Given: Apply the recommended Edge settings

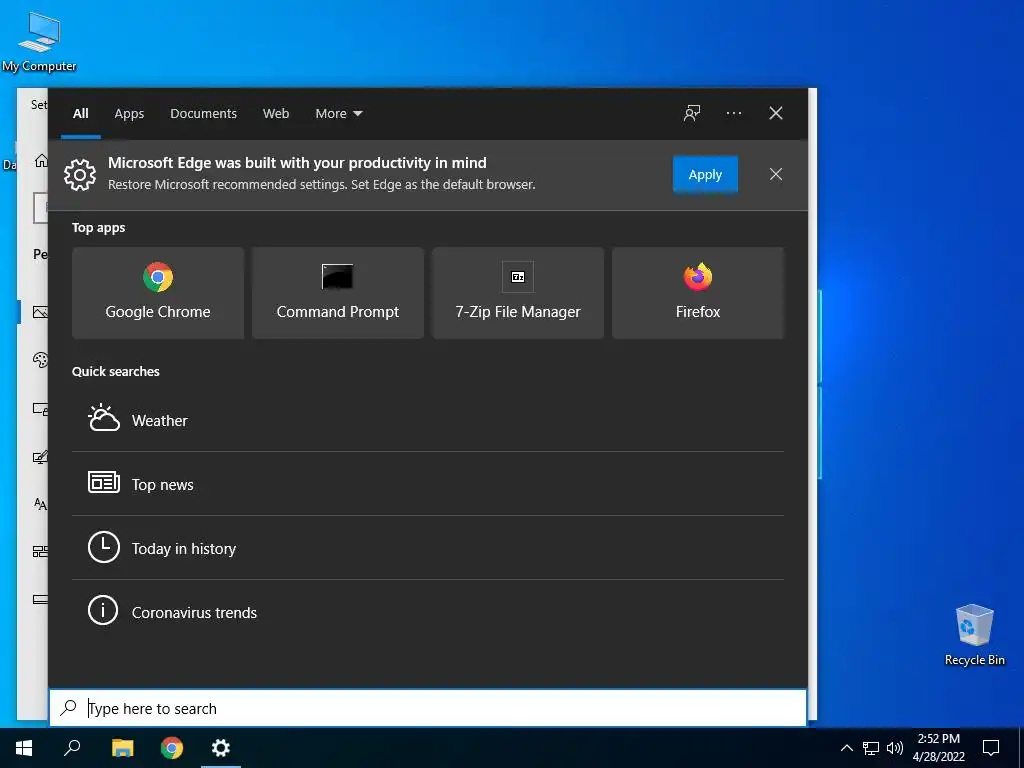Looking at the screenshot, I should tap(705, 174).
